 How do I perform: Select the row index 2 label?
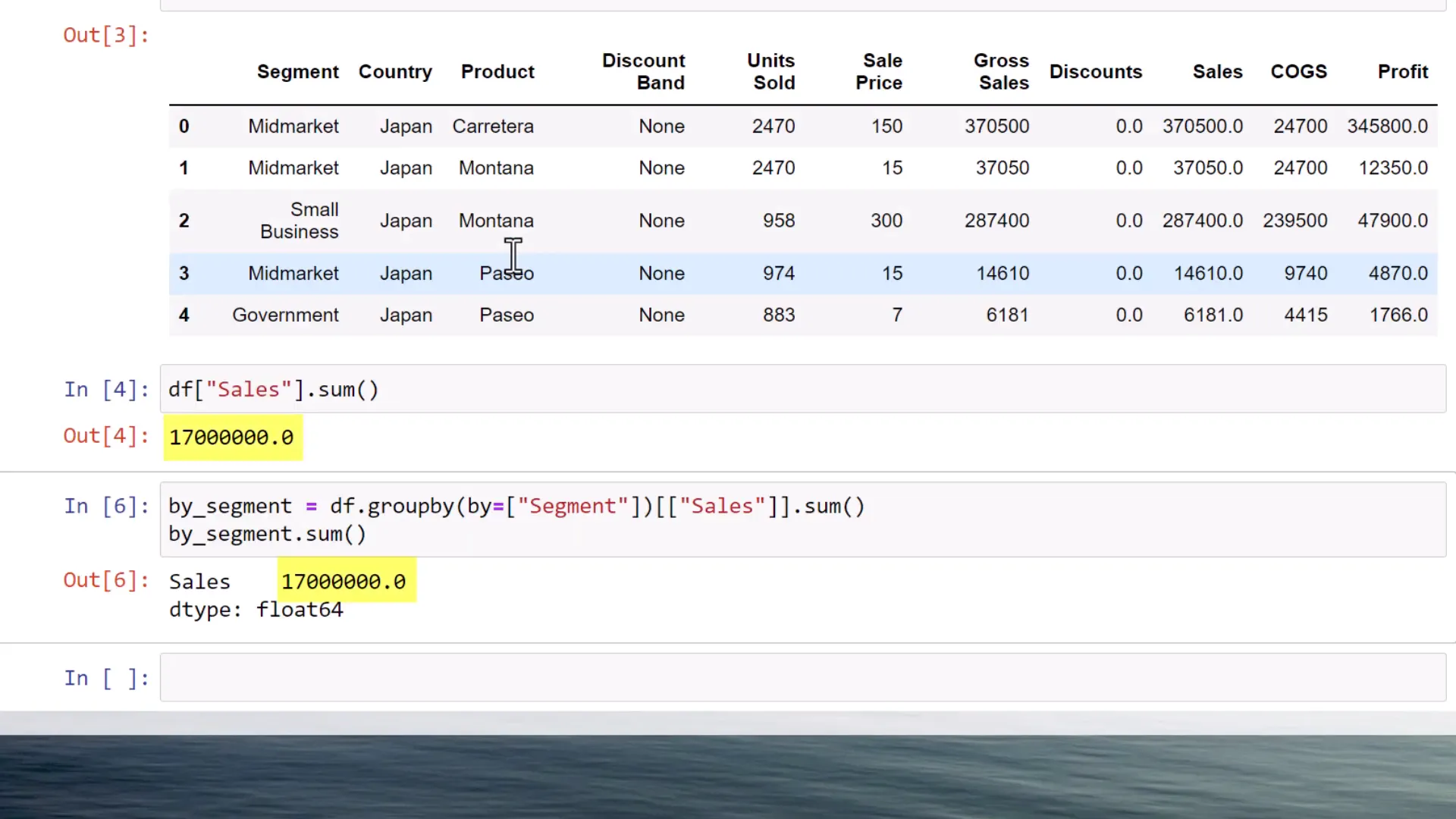click(x=184, y=221)
